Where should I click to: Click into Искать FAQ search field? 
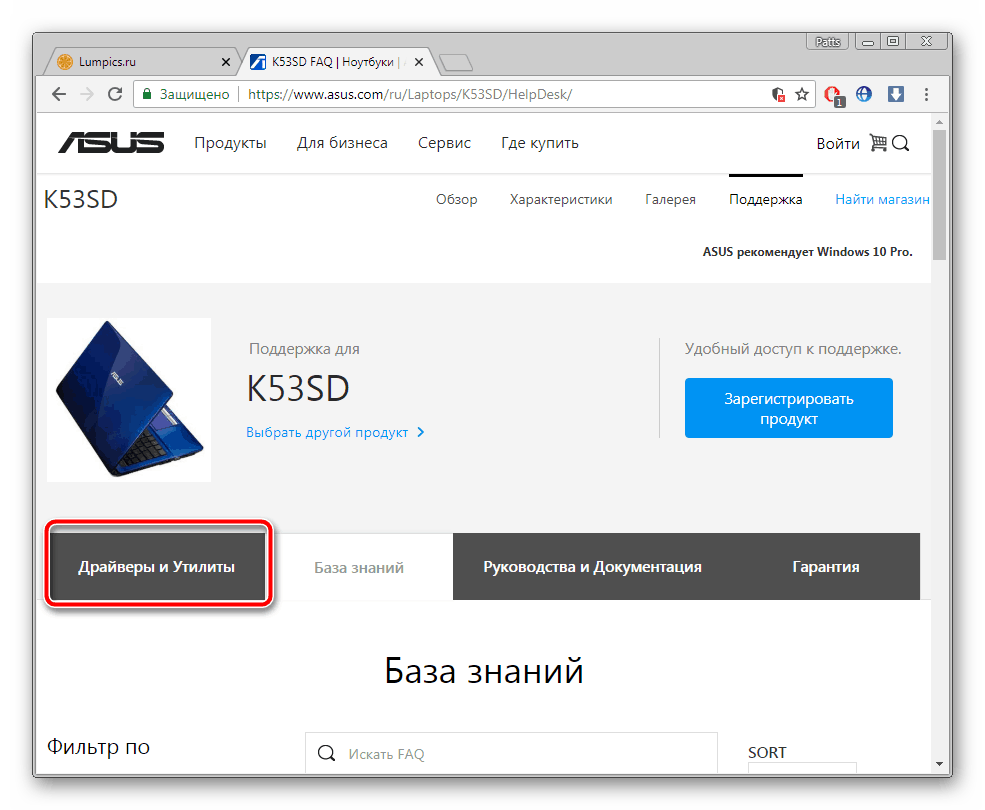511,753
